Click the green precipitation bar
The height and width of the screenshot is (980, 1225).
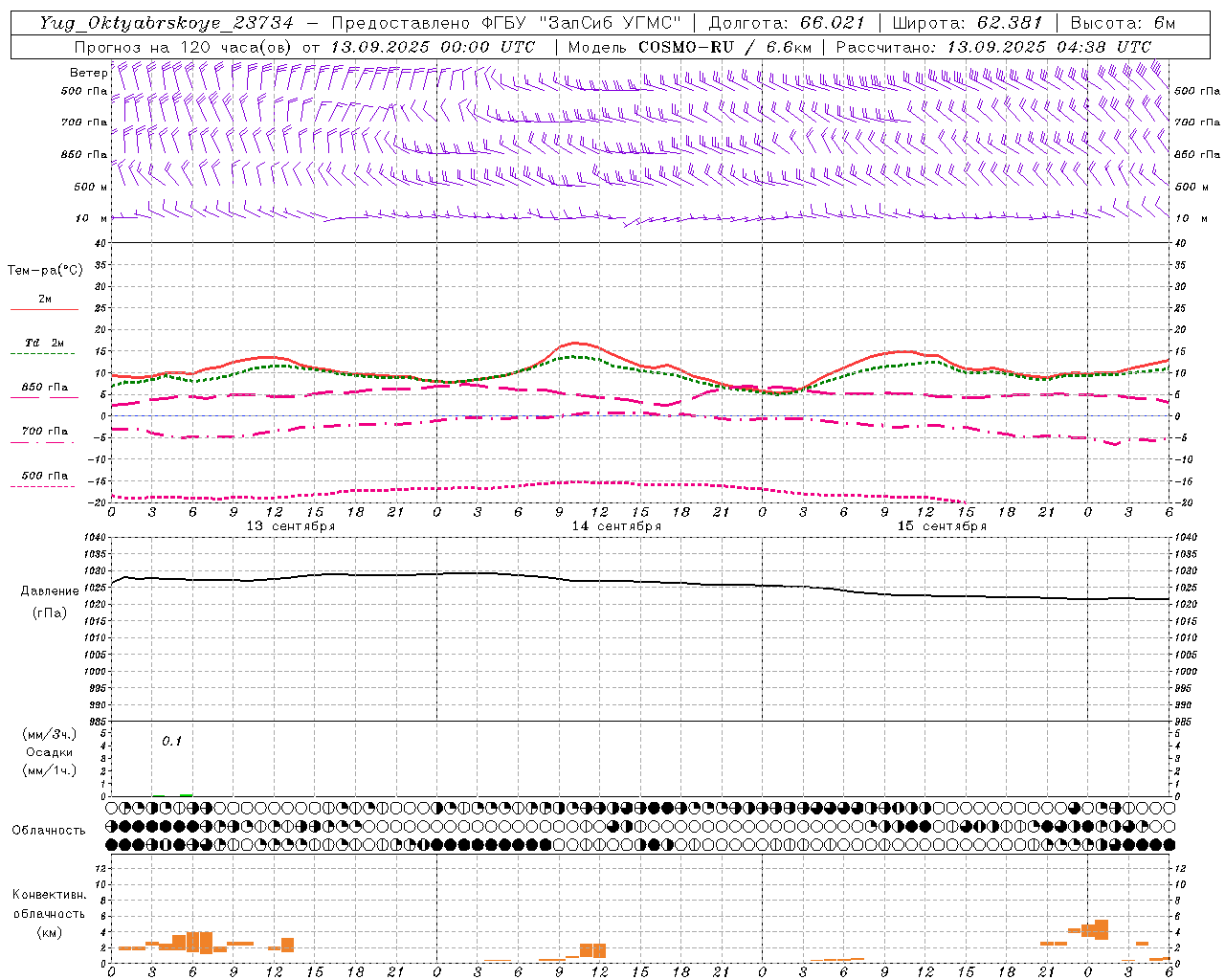186,794
